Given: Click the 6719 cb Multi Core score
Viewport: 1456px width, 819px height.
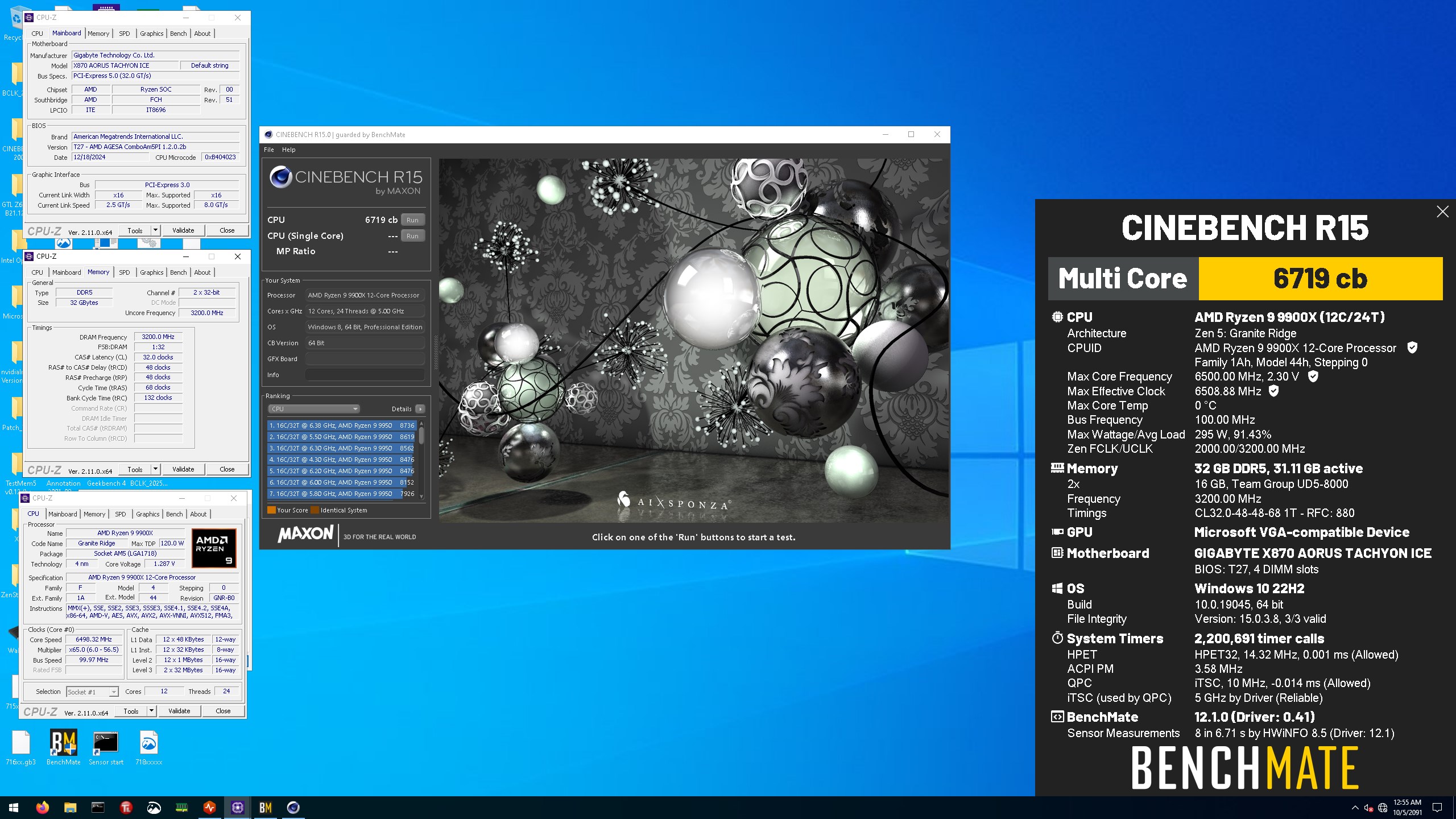Looking at the screenshot, I should click(1320, 279).
